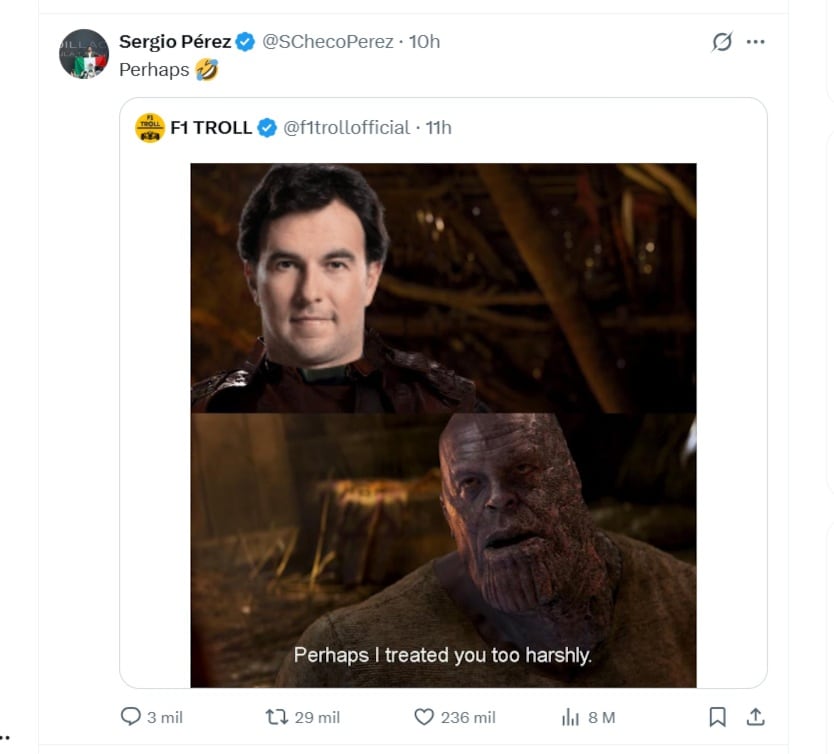
Task: Open the tweet author's profile picture
Action: 84,54
